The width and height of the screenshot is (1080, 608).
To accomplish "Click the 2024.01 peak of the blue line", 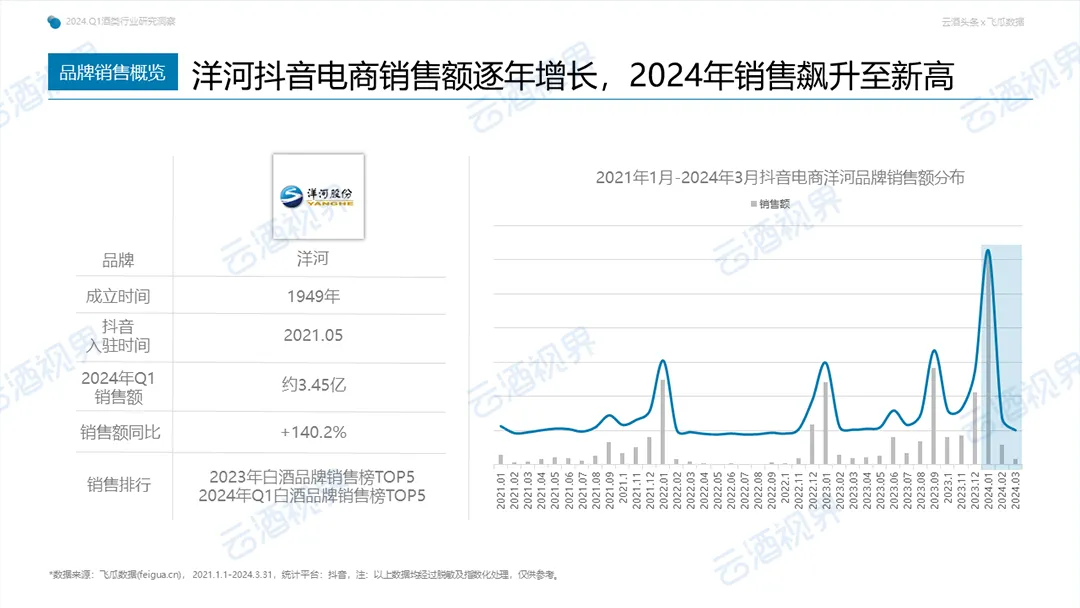I will point(988,251).
